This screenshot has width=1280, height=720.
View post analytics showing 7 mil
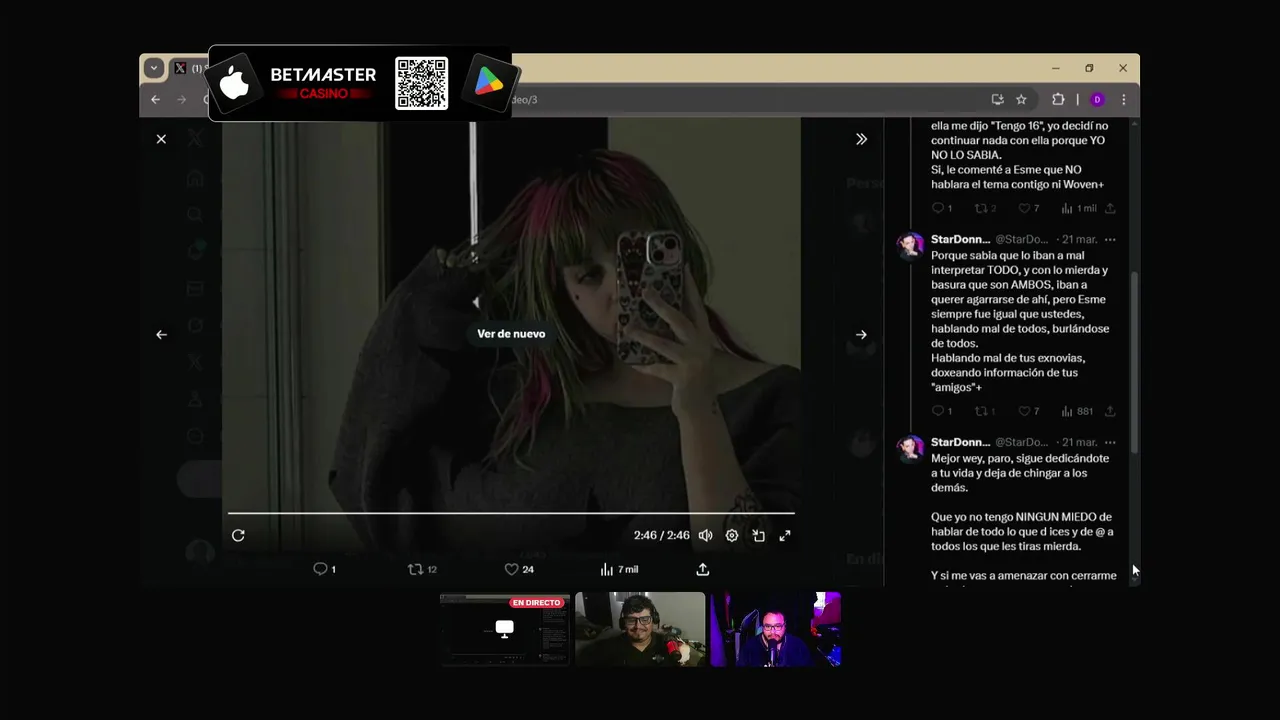[619, 569]
